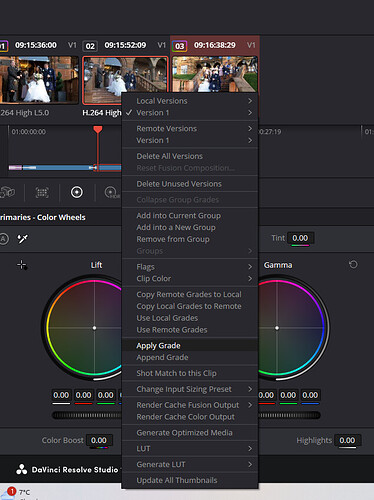
Task: Open the HDR wheels palette icon
Action: pos(112,192)
